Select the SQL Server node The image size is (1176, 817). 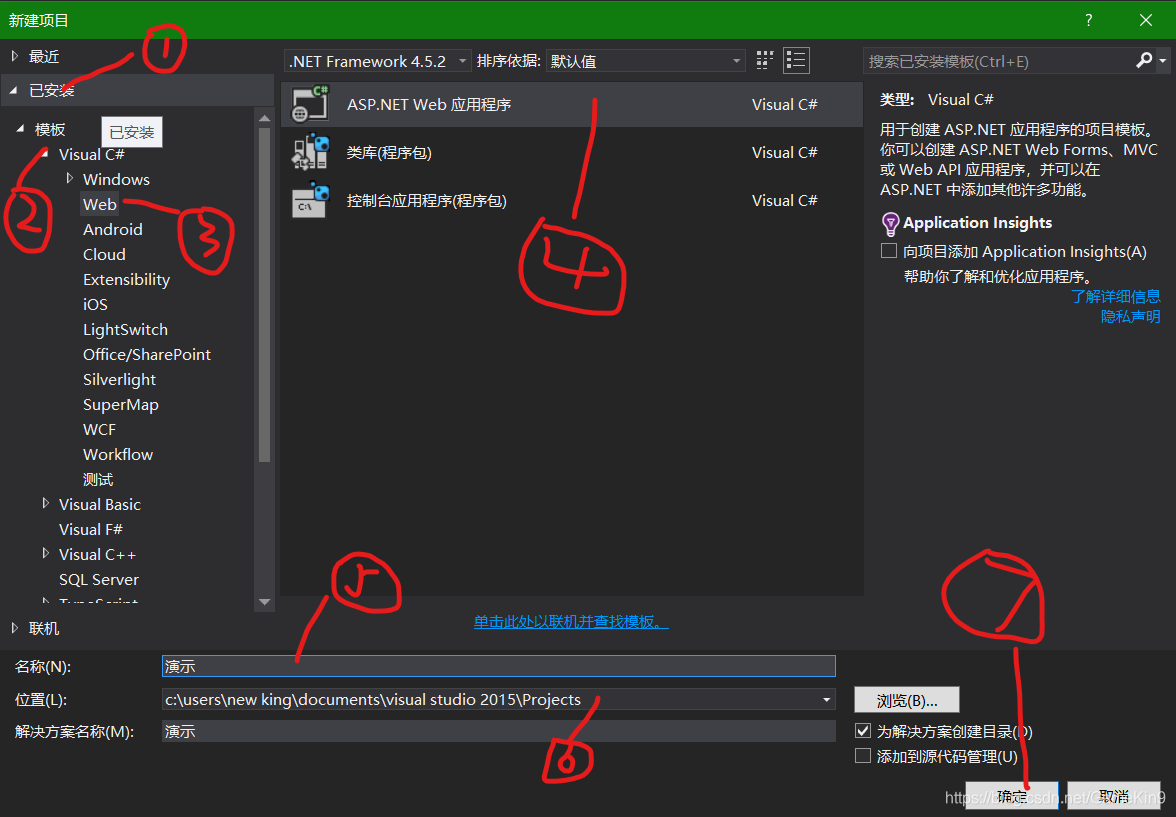point(98,579)
